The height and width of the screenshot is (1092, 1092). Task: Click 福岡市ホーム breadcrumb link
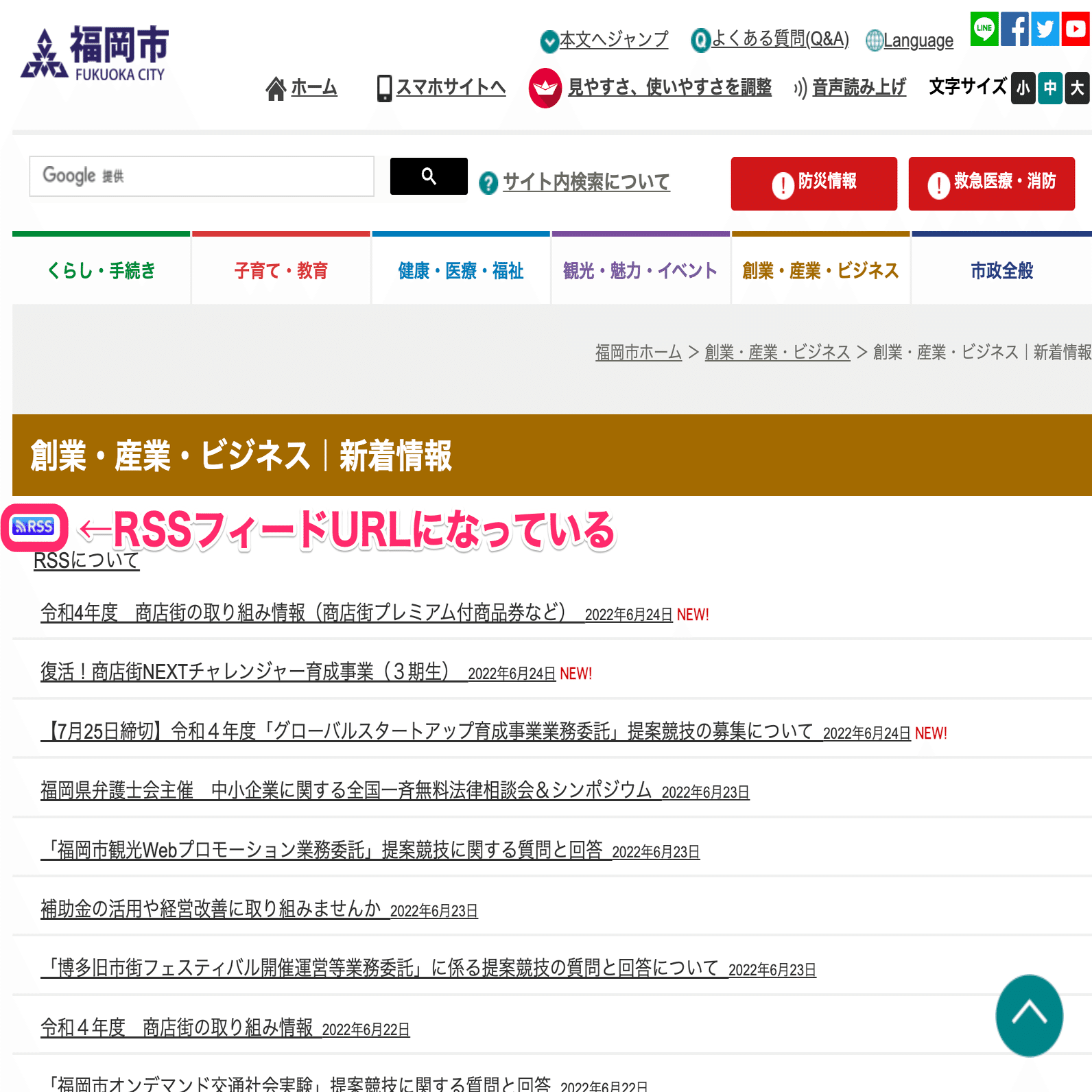point(639,352)
